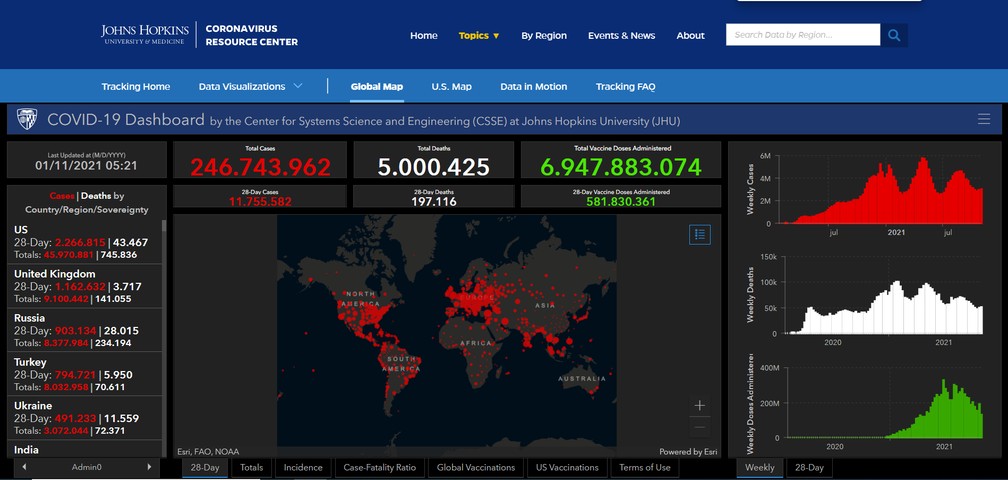
Task: Open the Tracking FAQ link
Action: (625, 86)
